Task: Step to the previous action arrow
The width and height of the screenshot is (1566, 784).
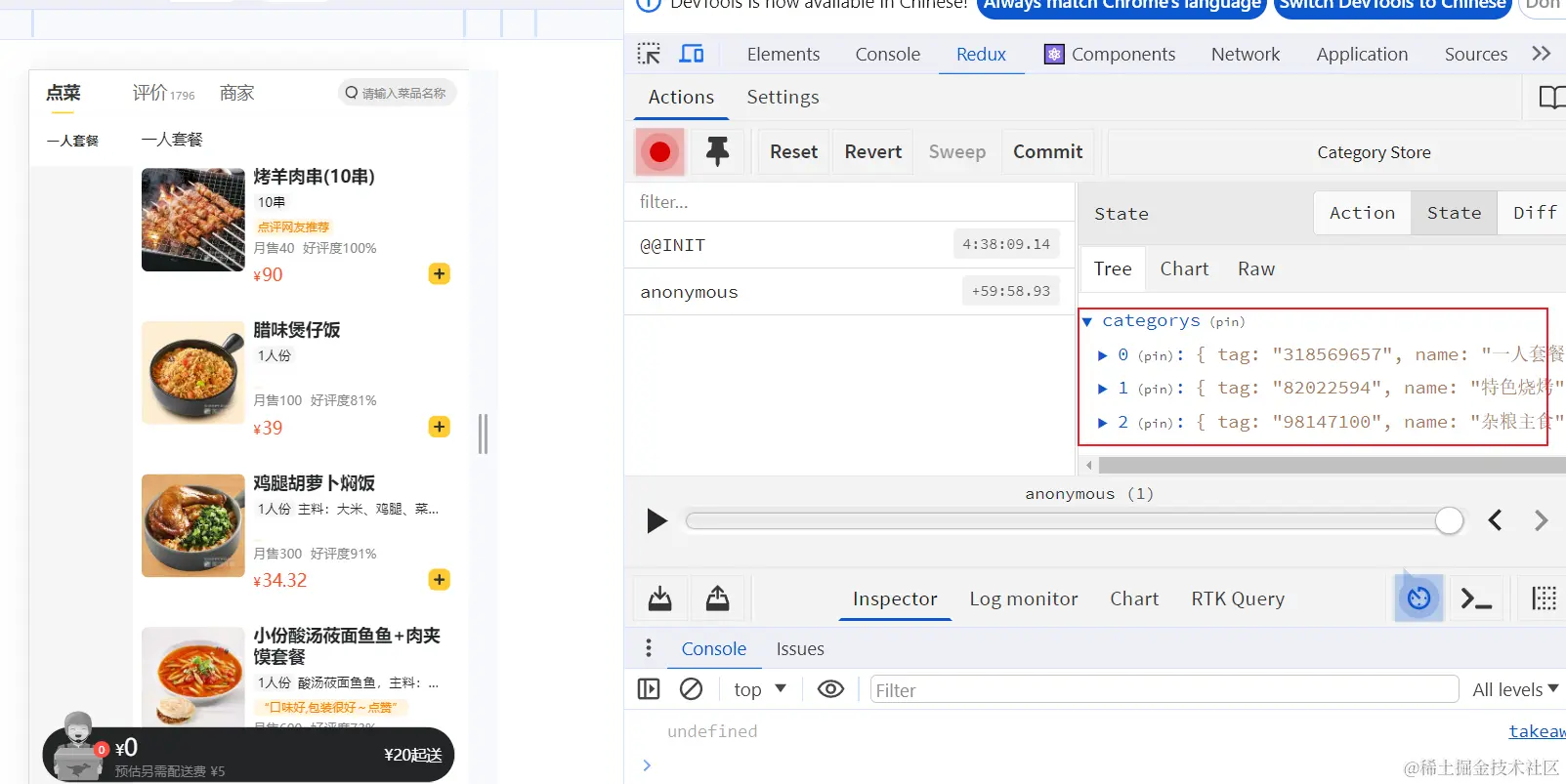Action: pos(1495,520)
